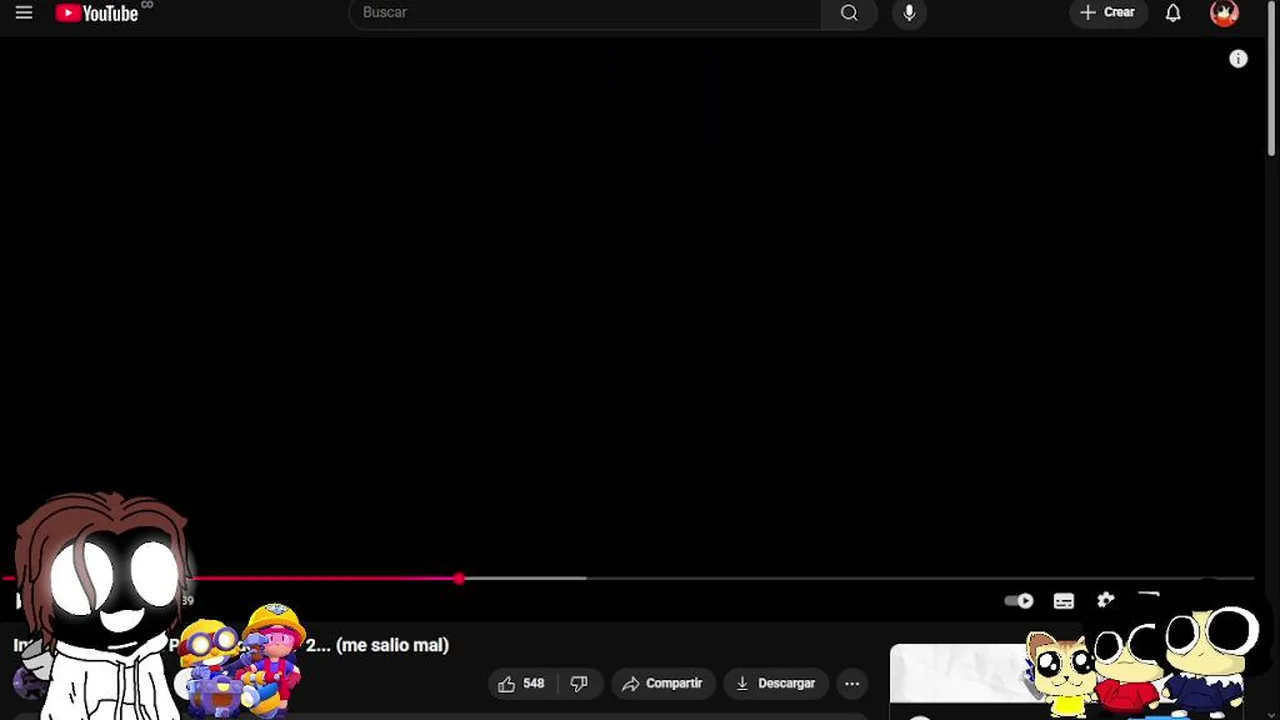Toggle subtitles on the player
Viewport: 1280px width, 720px height.
point(1063,601)
